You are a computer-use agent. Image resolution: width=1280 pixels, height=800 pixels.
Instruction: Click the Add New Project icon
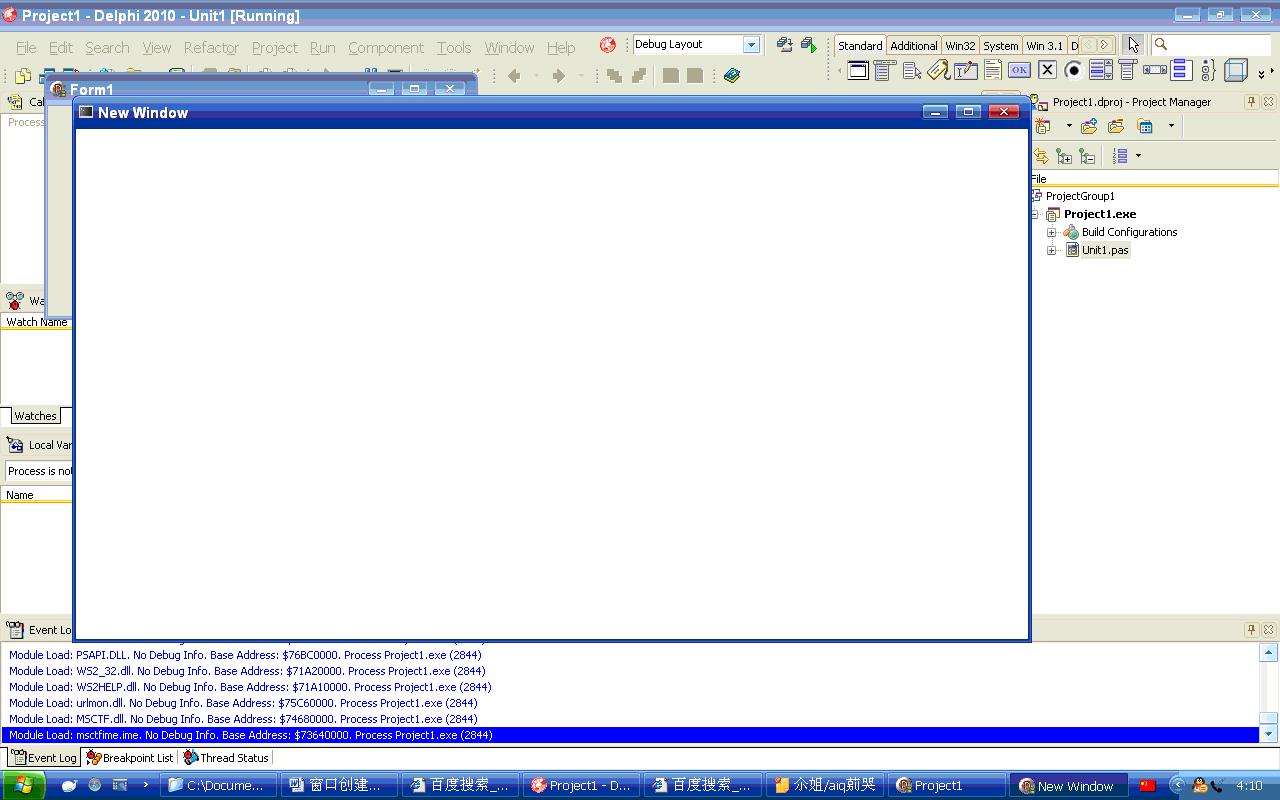(x=1044, y=126)
